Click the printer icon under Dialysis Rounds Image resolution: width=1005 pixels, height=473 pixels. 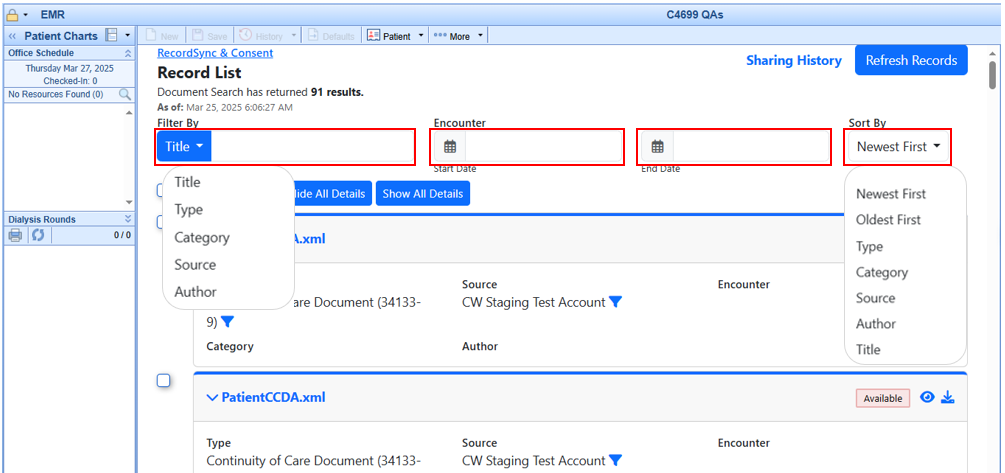[x=15, y=235]
